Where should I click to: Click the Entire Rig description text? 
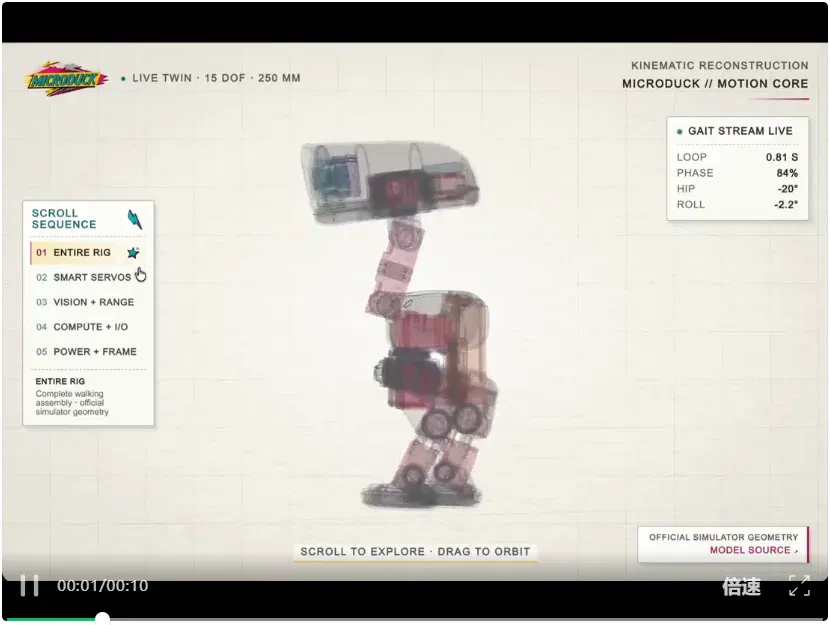(72, 403)
